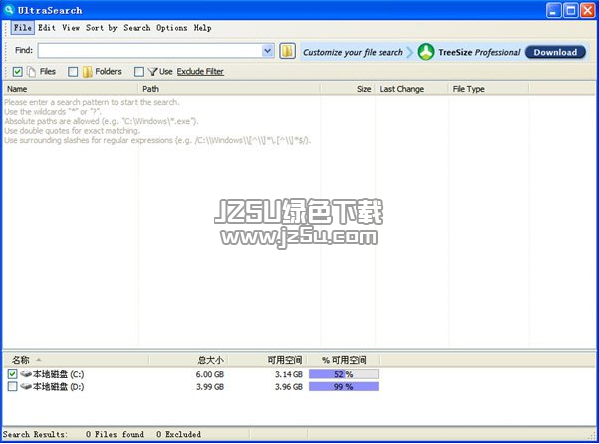This screenshot has width=599, height=444.
Task: Check the 本地磁盘 (D:) drive checkbox
Action: 12,386
